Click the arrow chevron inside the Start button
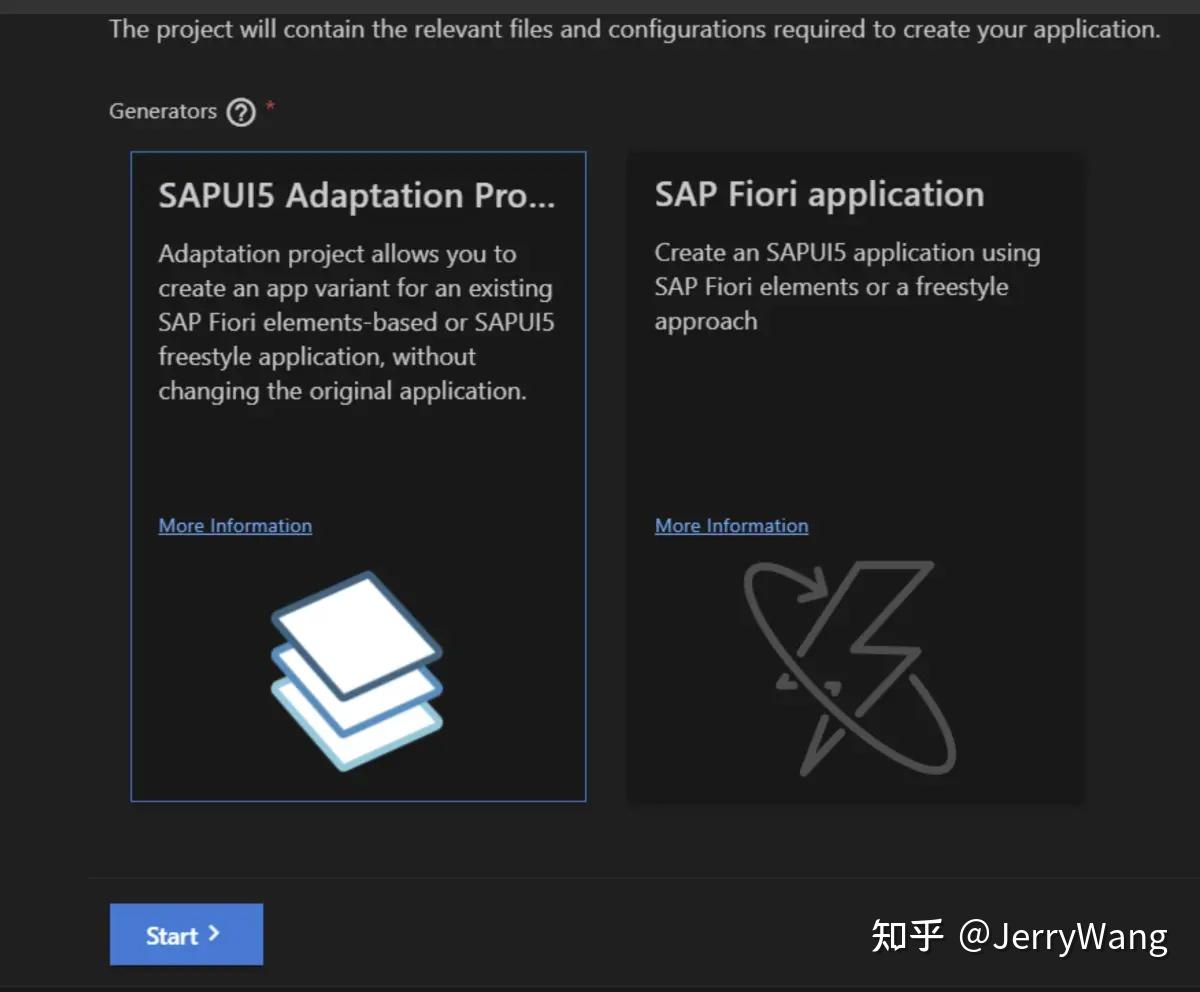Screen dimensions: 1200x992 (x=212, y=935)
